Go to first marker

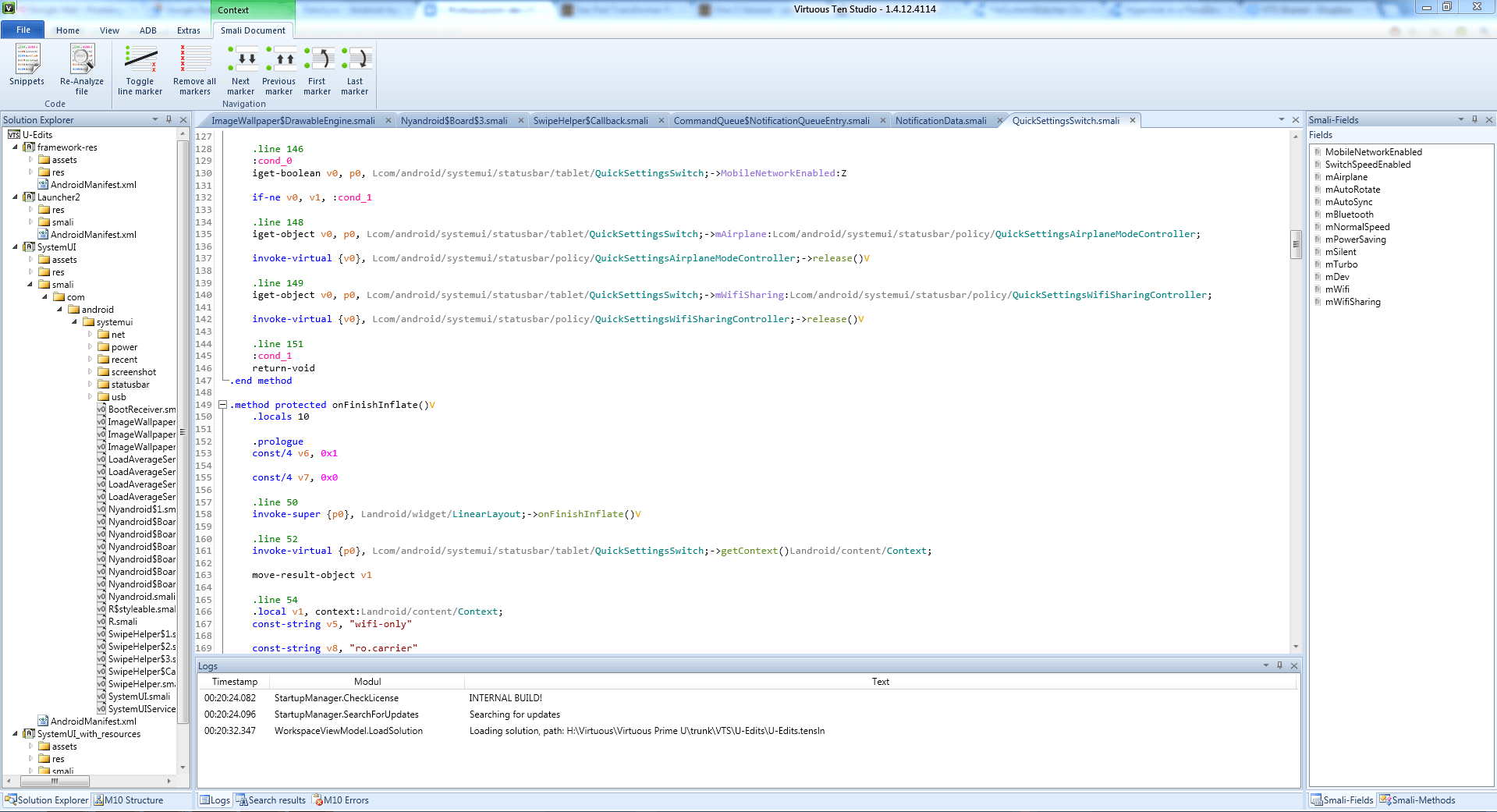click(x=317, y=69)
